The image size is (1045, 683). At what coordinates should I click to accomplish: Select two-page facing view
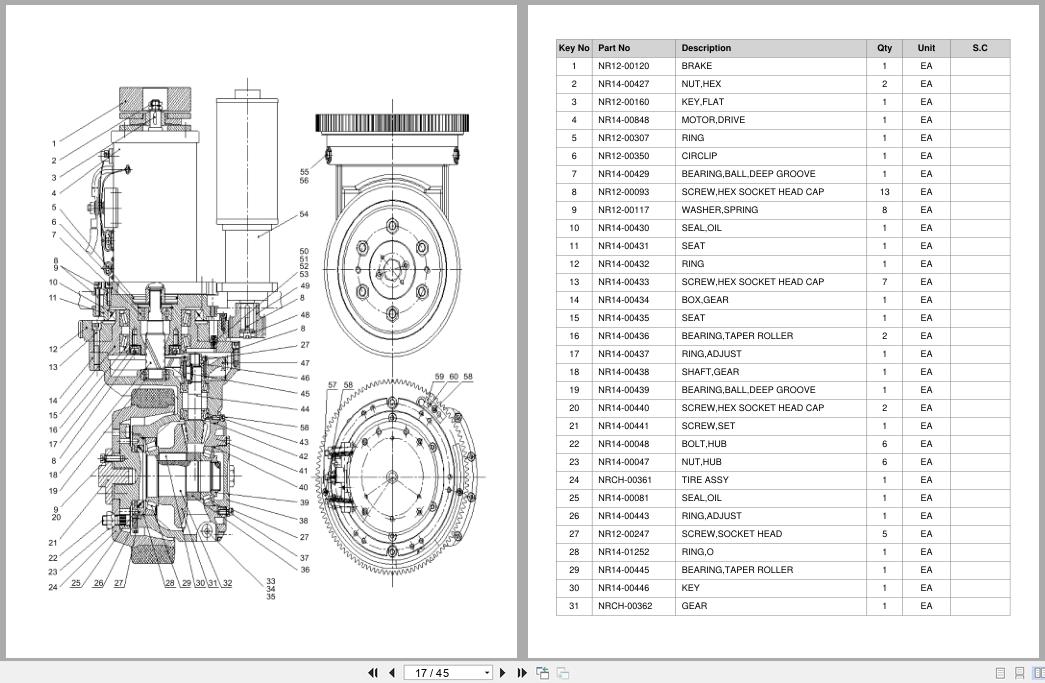click(x=1038, y=673)
